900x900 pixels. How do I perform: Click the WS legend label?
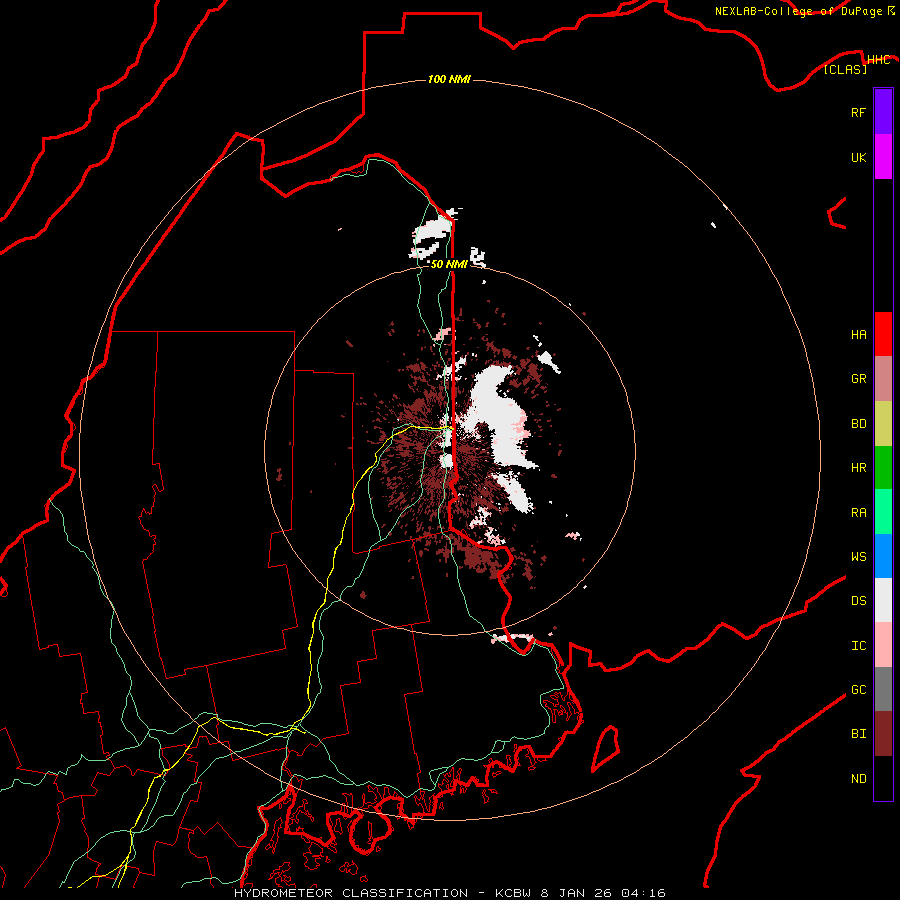click(x=858, y=557)
